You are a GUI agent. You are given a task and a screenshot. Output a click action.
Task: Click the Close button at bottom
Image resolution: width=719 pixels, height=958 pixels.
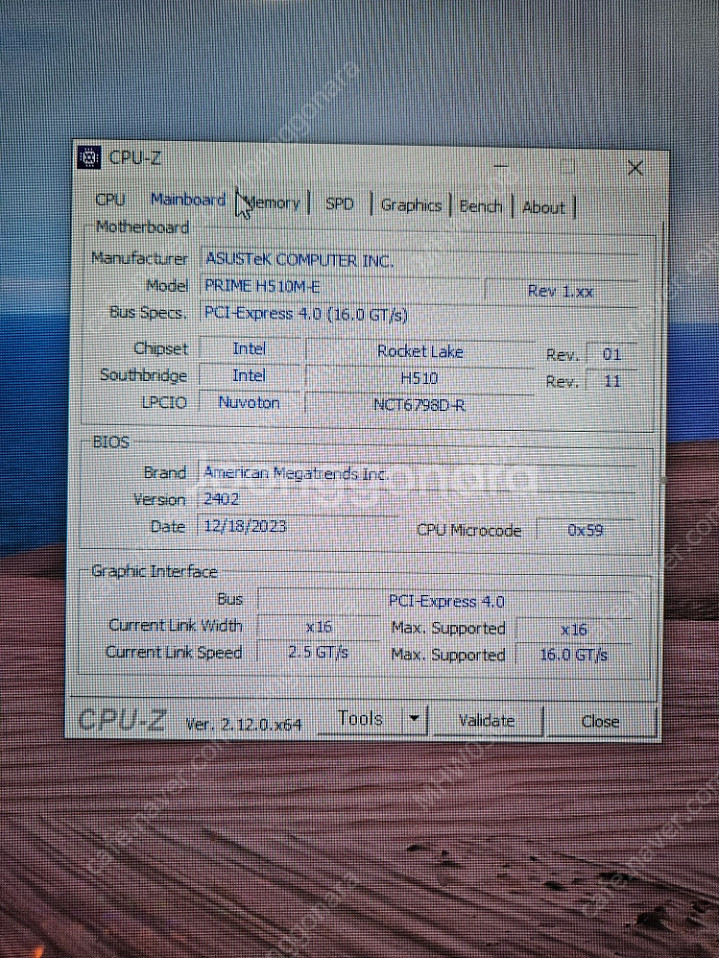point(600,722)
